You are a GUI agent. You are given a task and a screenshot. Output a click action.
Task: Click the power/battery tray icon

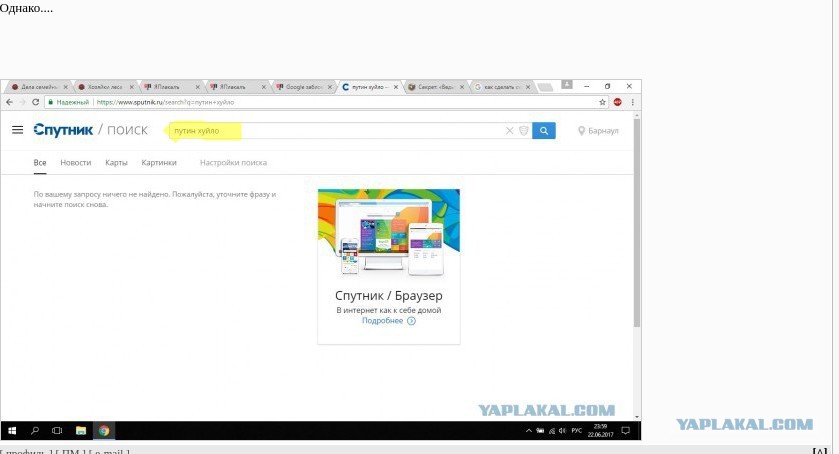[x=540, y=430]
